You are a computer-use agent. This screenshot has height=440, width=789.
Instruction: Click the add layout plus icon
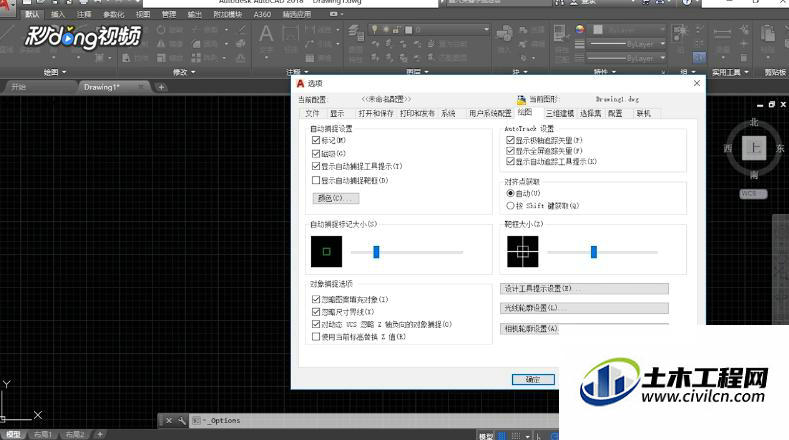click(x=100, y=434)
